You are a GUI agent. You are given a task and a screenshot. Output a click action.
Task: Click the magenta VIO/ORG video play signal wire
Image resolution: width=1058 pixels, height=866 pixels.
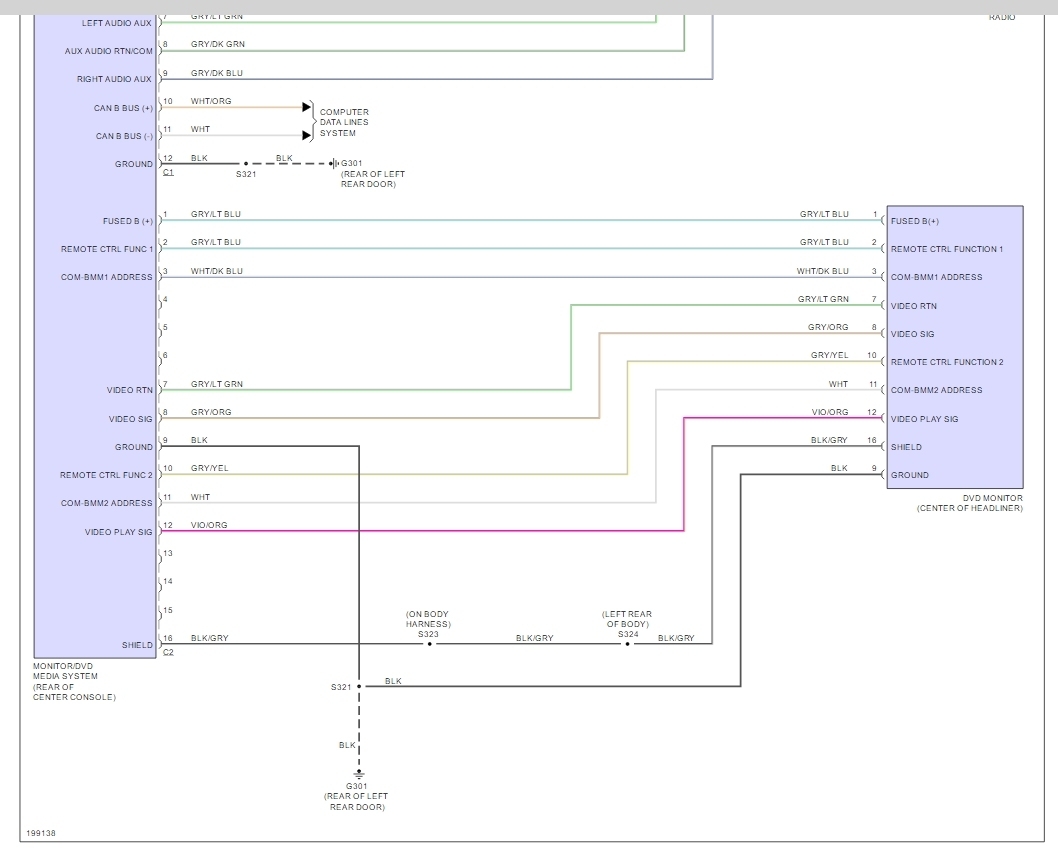[x=420, y=531]
